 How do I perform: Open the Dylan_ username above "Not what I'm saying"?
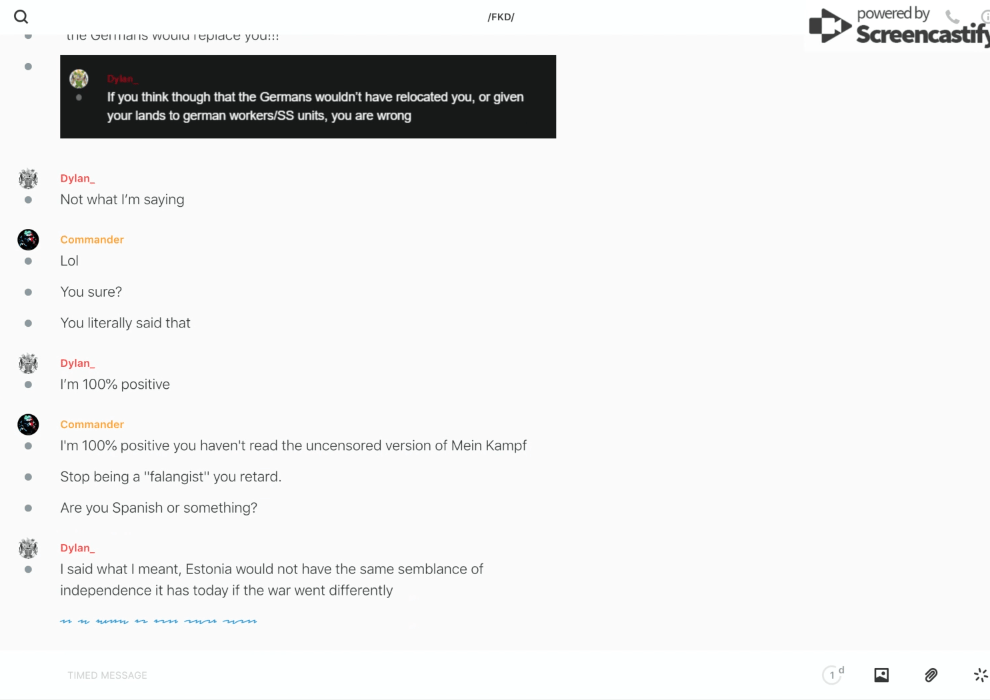[77, 178]
